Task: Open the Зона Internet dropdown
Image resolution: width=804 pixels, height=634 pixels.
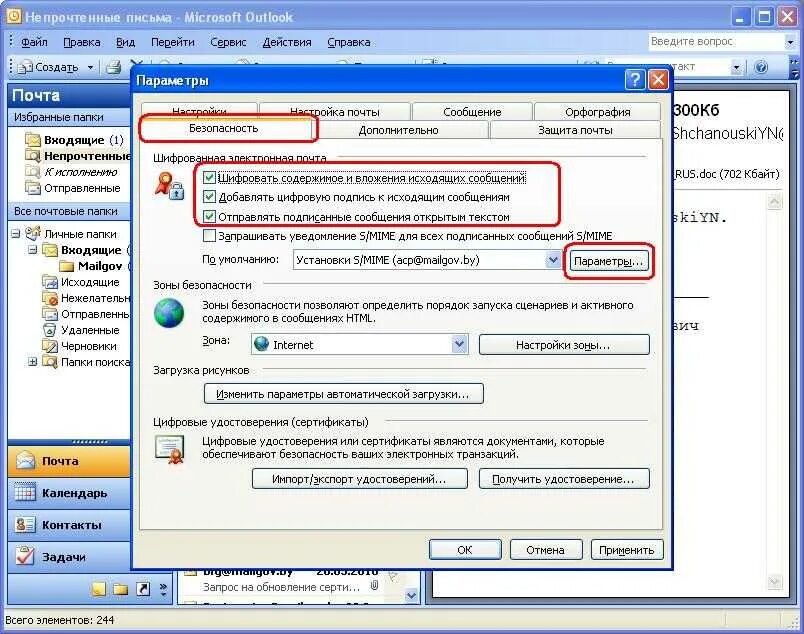Action: point(459,344)
